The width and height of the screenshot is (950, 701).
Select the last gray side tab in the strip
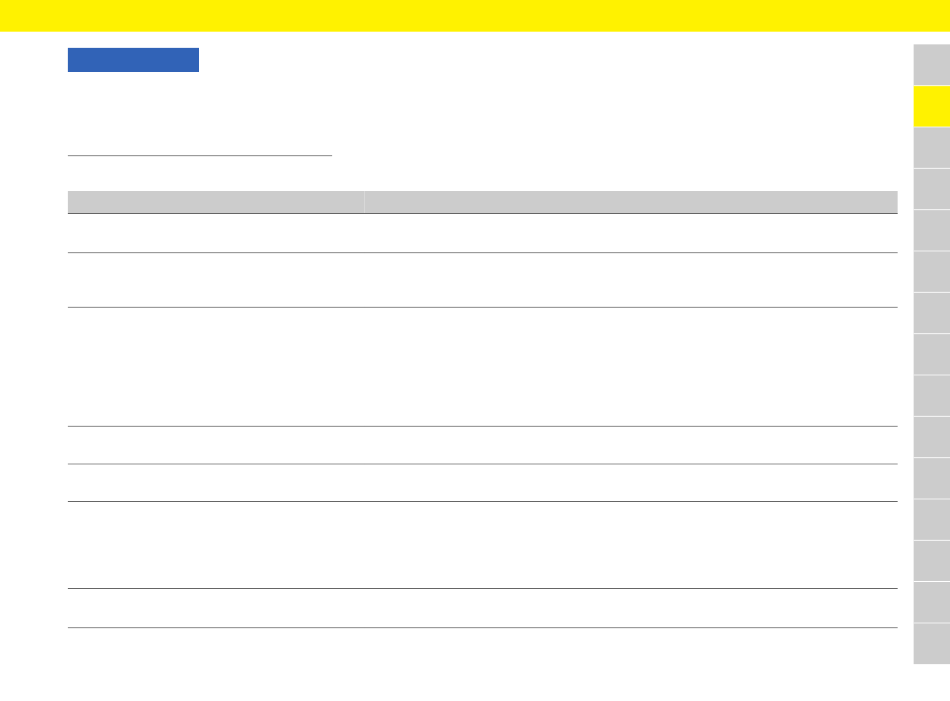[932, 644]
